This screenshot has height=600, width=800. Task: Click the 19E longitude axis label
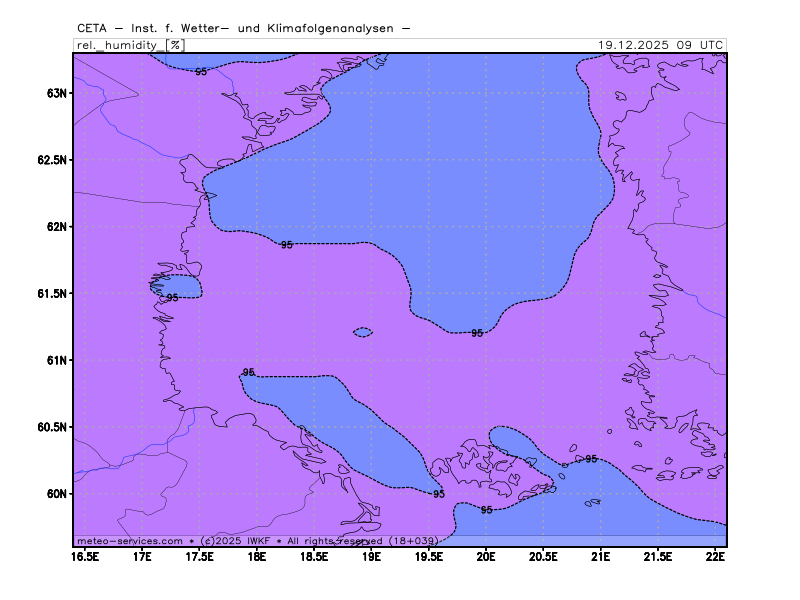(x=371, y=556)
